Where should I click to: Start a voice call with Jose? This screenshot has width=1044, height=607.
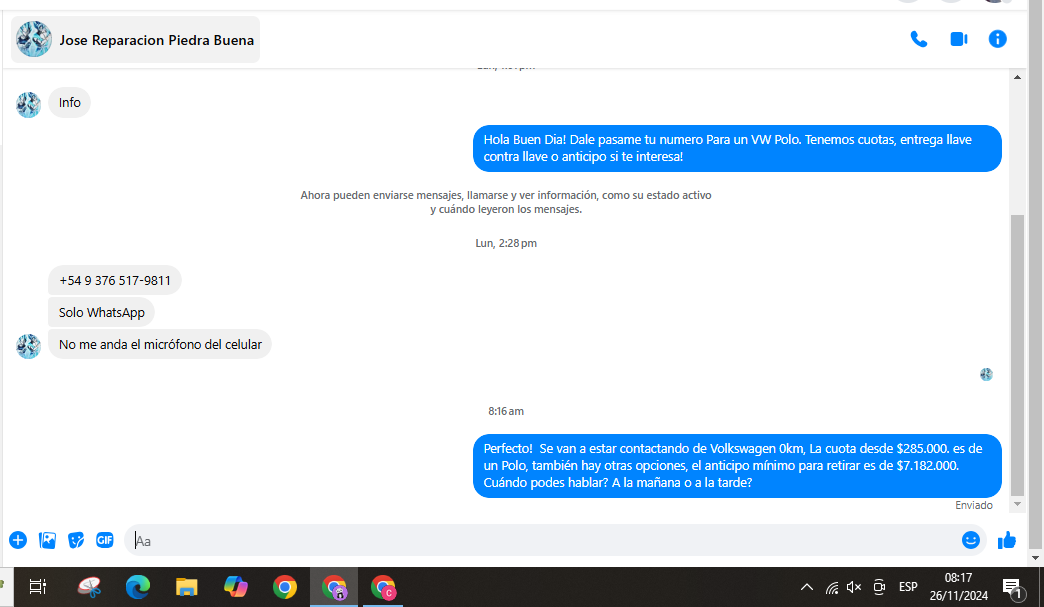coord(919,39)
